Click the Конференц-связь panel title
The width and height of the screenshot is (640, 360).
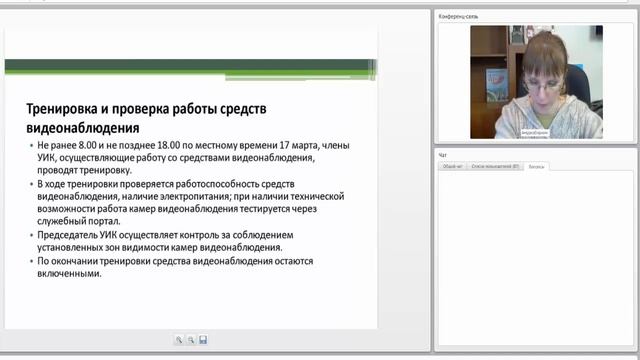click(458, 16)
